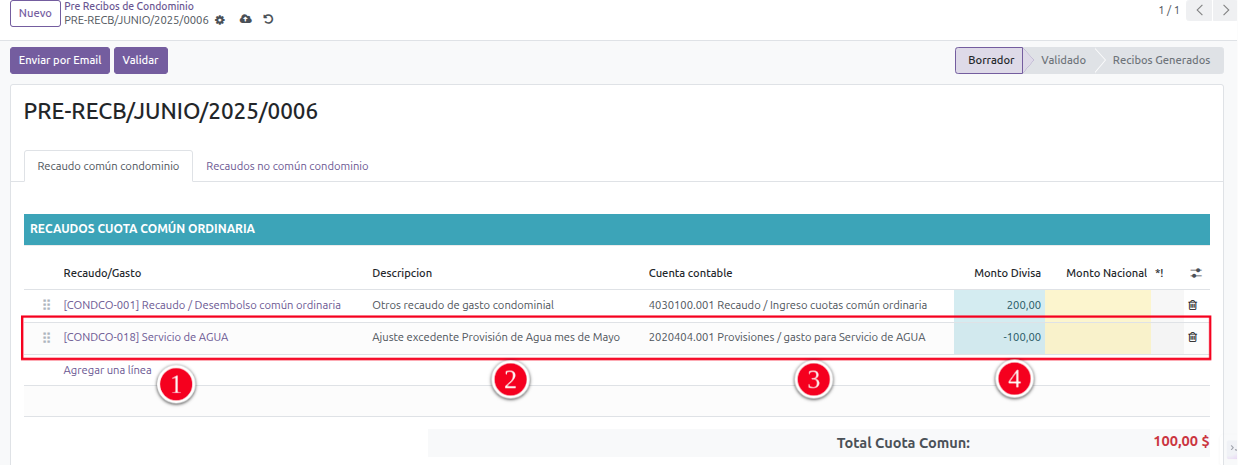Select the Validado status stage
Viewport: 1238px width, 465px height.
click(x=1062, y=60)
